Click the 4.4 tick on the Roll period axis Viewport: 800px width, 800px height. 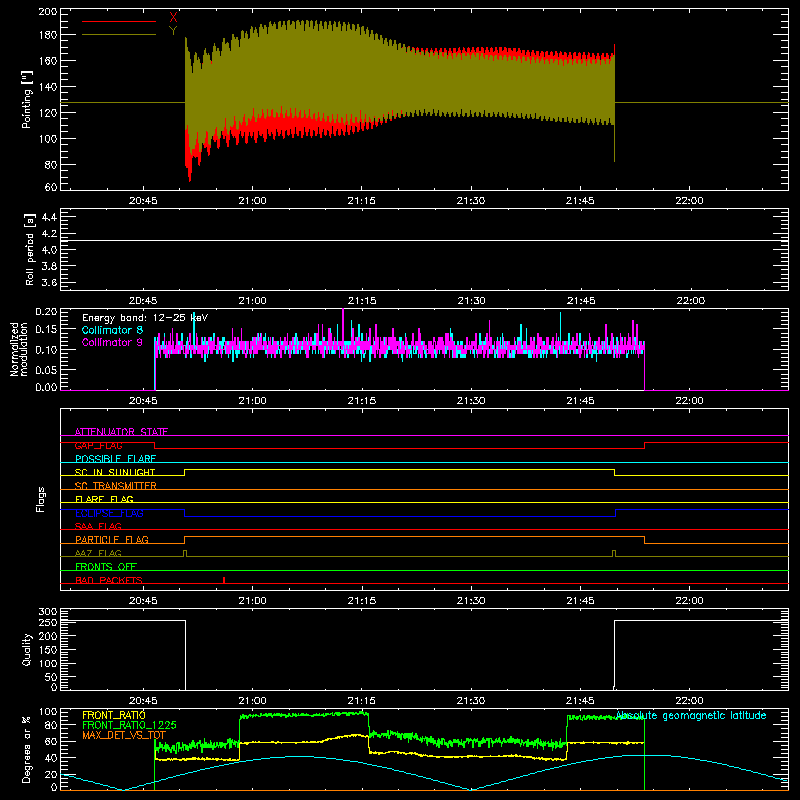click(49, 217)
